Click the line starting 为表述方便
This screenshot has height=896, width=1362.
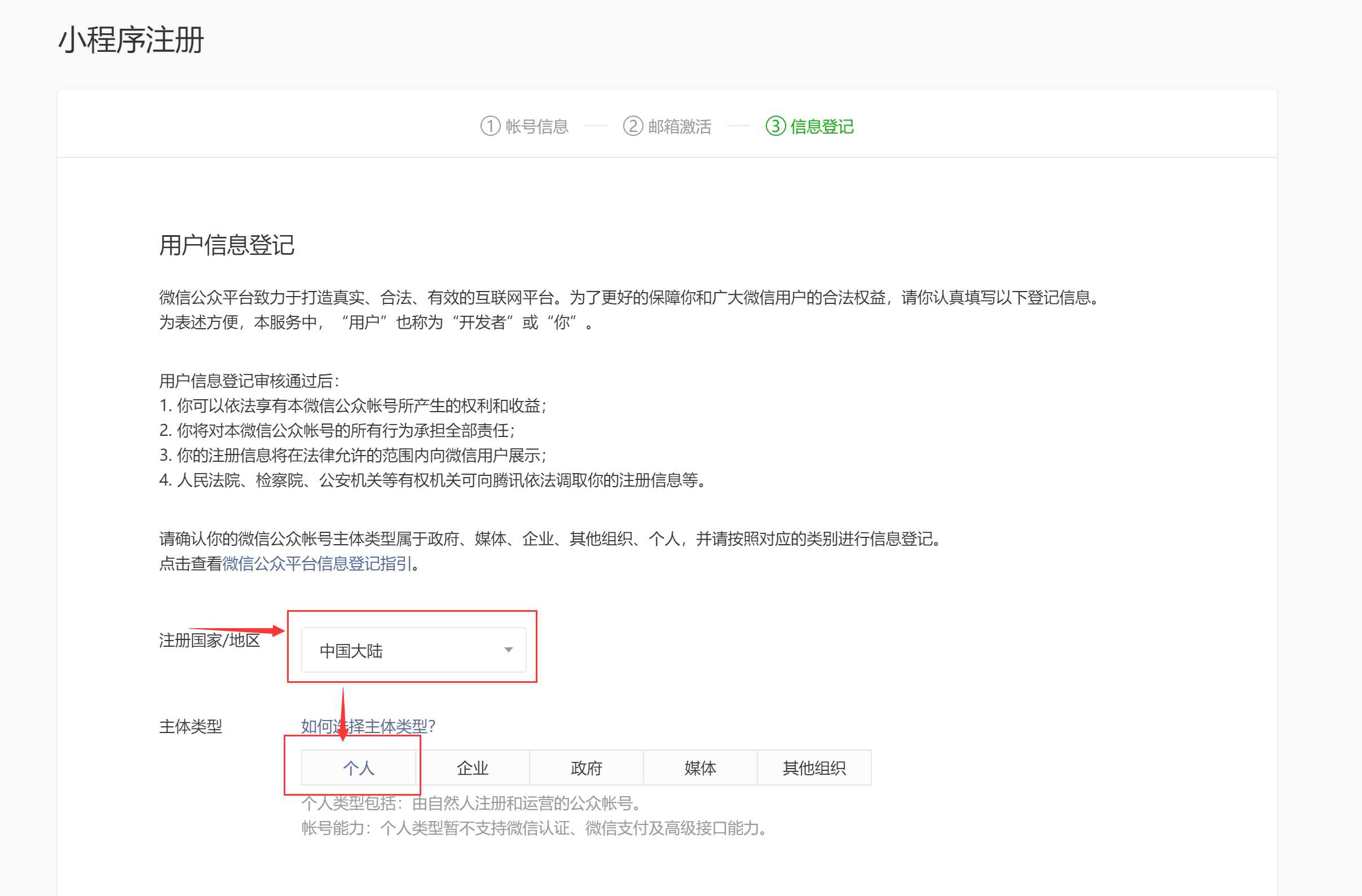pyautogui.click(x=377, y=322)
